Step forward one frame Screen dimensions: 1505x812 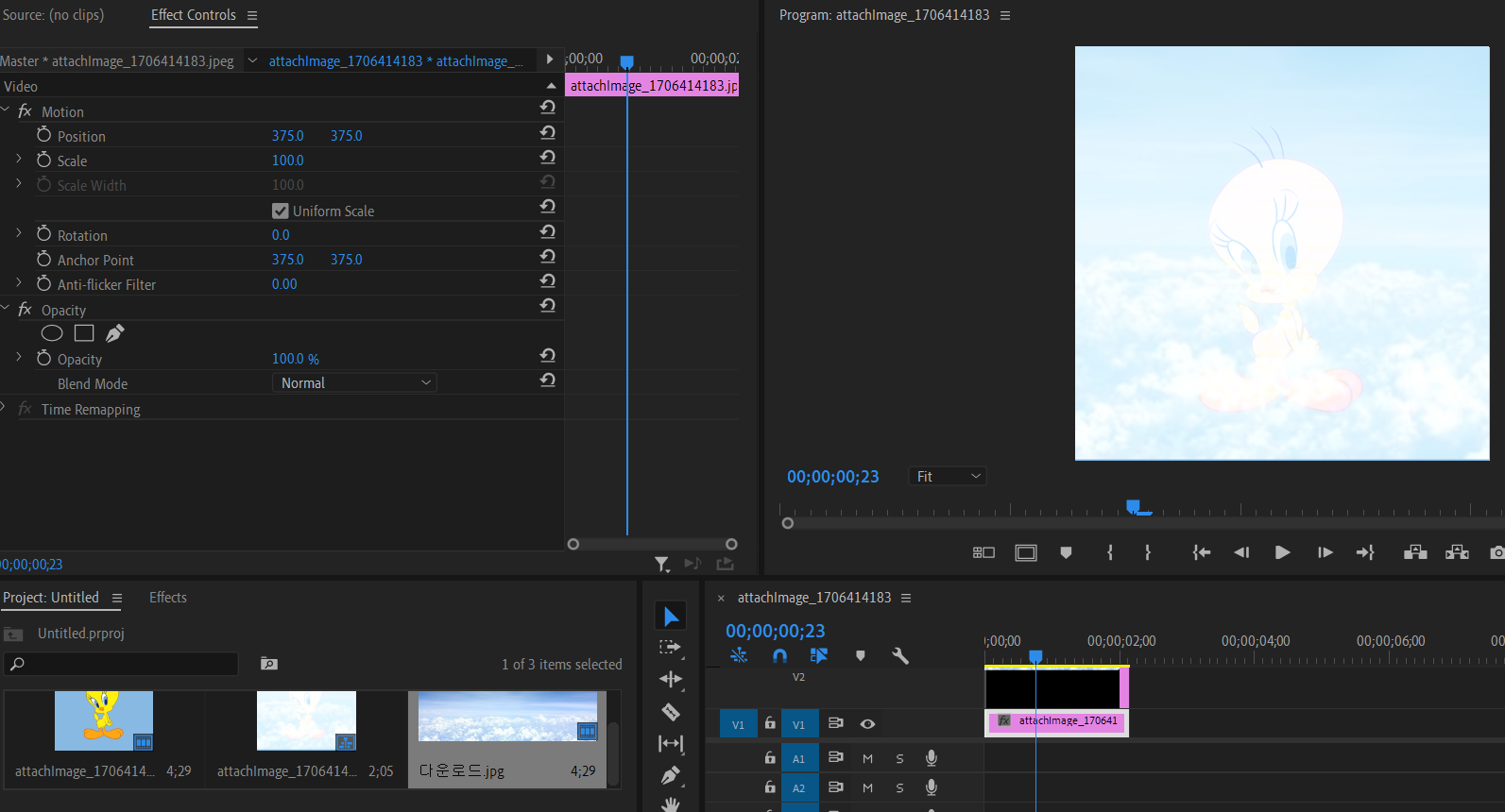[1325, 552]
